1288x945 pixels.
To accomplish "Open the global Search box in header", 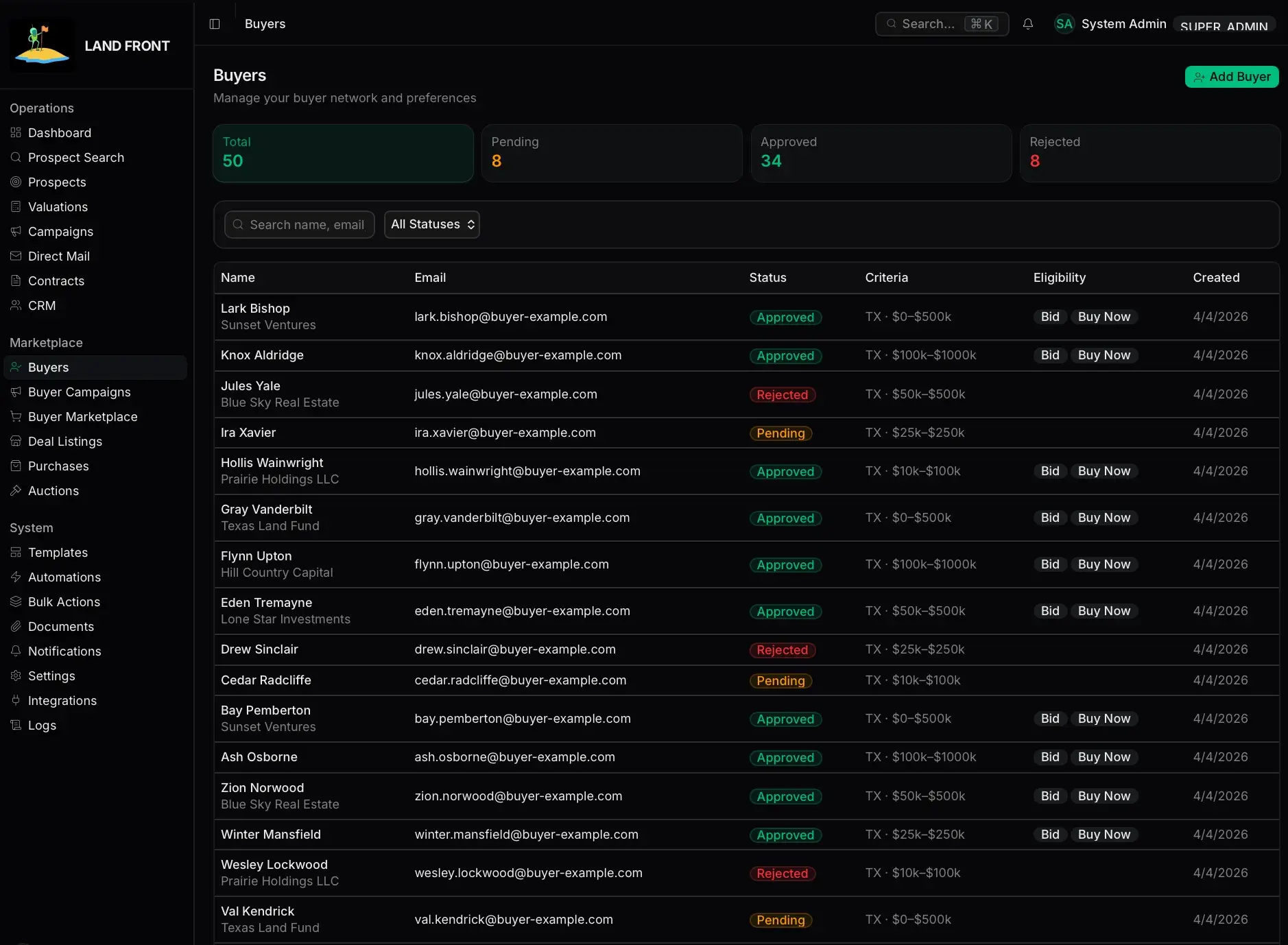I will coord(942,24).
